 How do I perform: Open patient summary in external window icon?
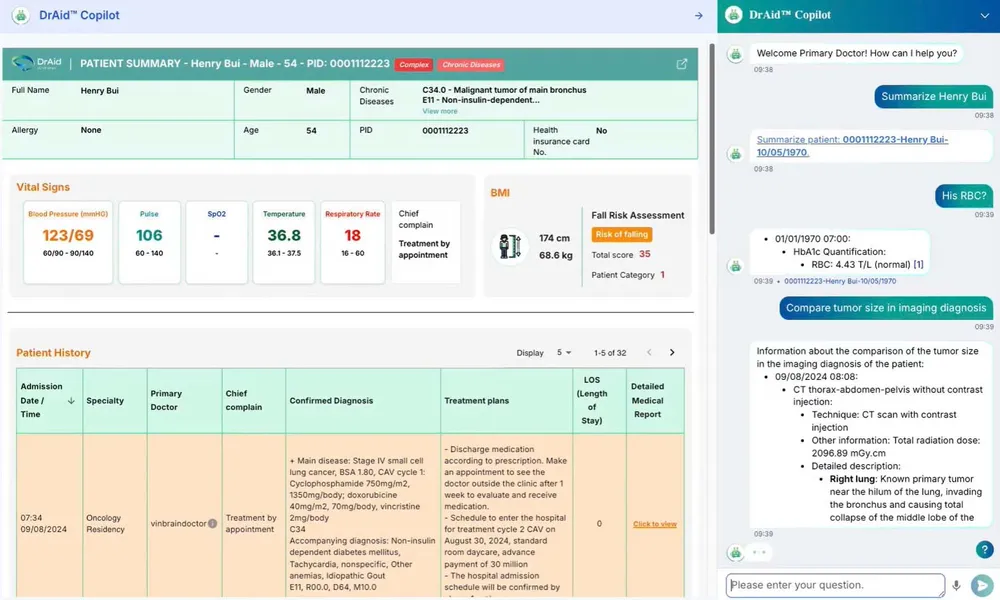click(x=682, y=64)
